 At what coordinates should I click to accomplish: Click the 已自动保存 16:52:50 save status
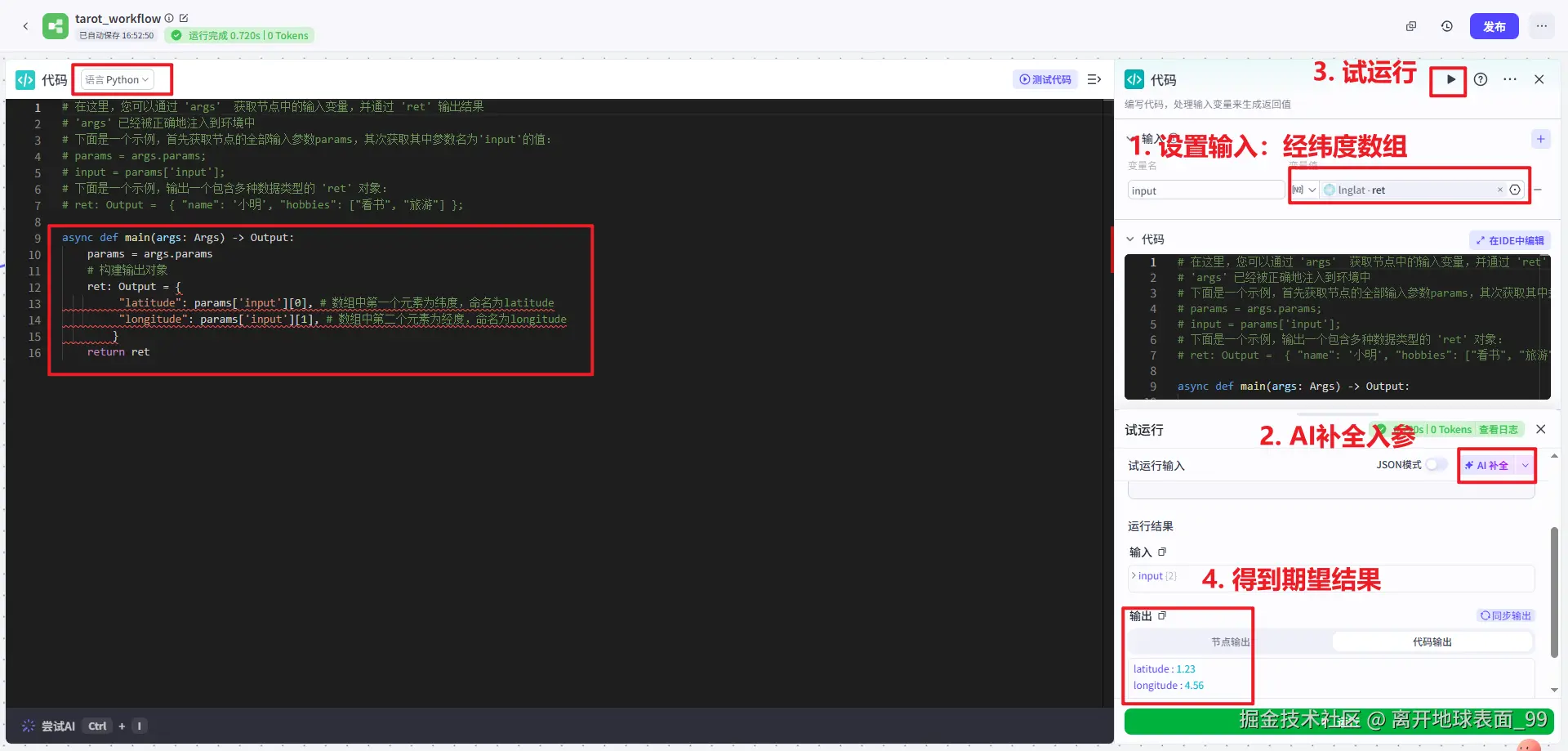(x=117, y=35)
